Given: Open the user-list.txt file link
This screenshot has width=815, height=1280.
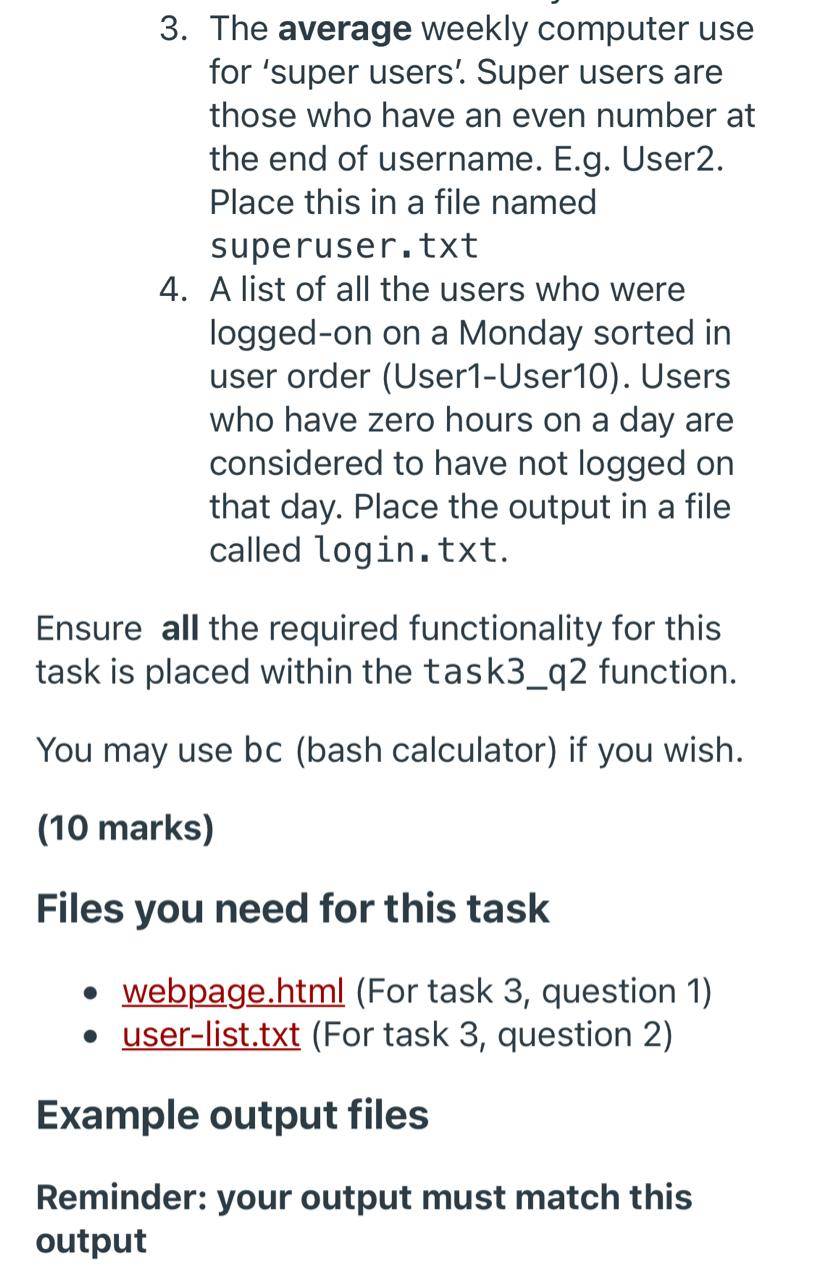Looking at the screenshot, I should pyautogui.click(x=211, y=1034).
